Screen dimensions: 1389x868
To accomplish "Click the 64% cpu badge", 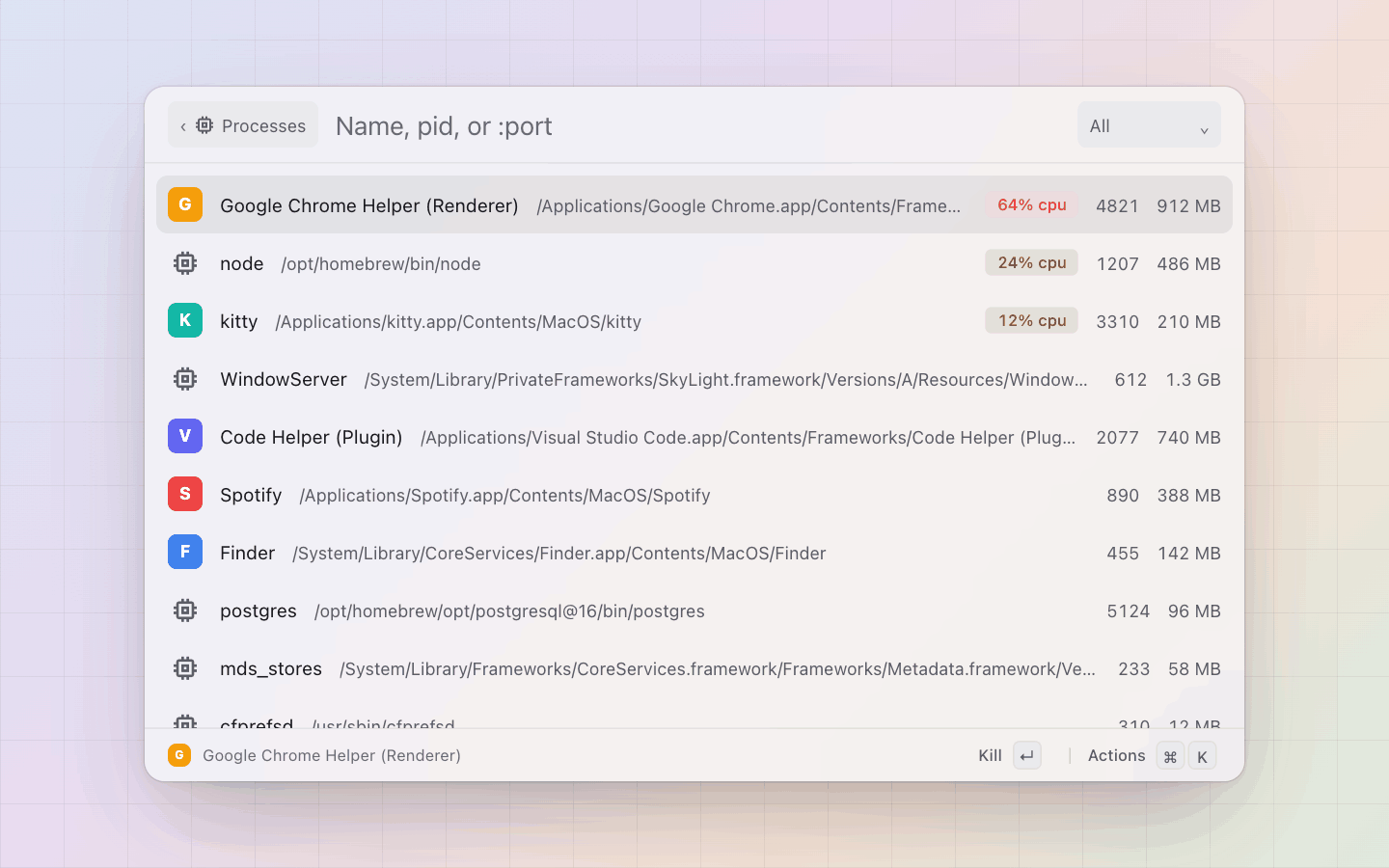I will [1031, 204].
